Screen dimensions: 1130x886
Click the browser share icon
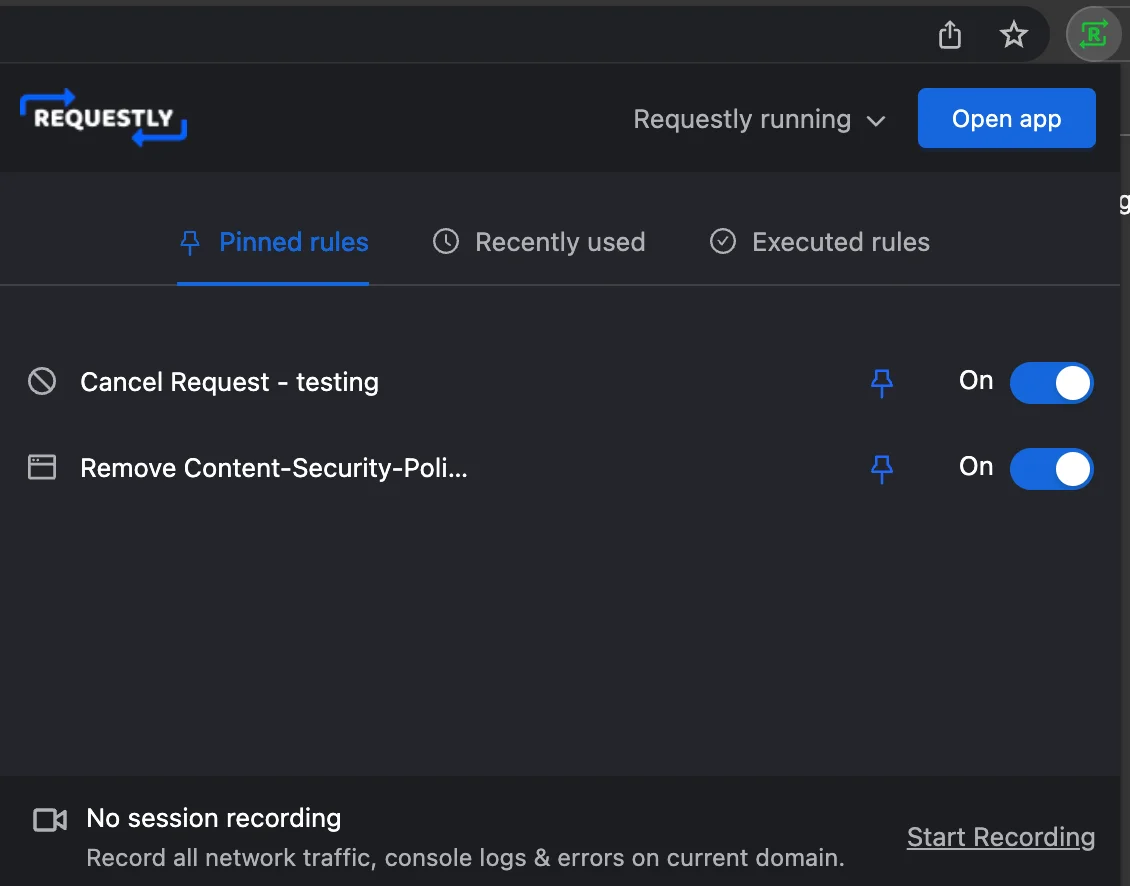(x=950, y=35)
